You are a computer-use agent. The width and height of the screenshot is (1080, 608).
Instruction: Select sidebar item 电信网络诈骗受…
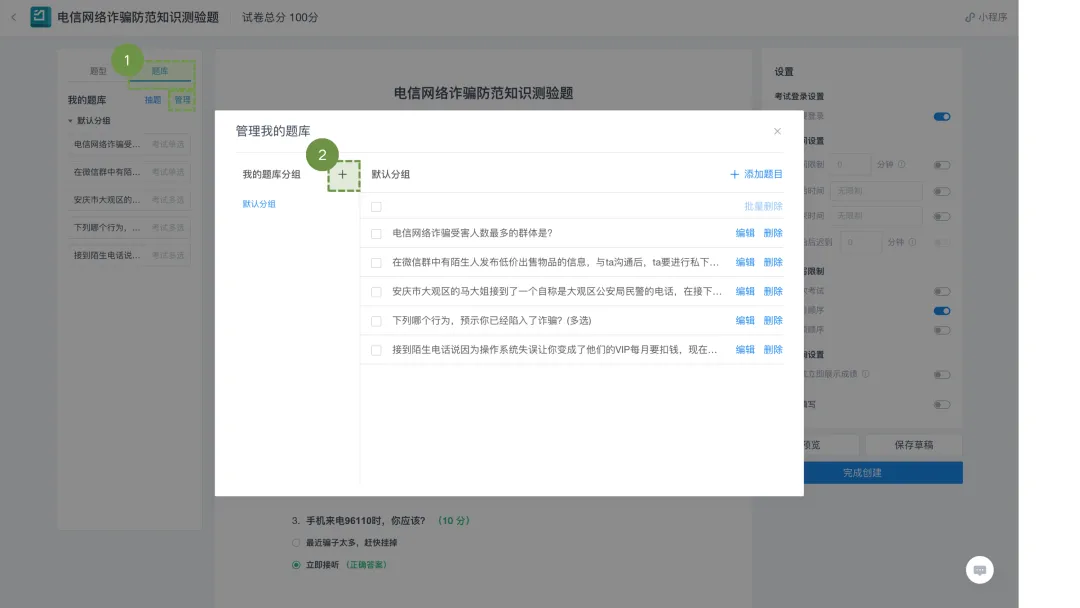coord(129,145)
